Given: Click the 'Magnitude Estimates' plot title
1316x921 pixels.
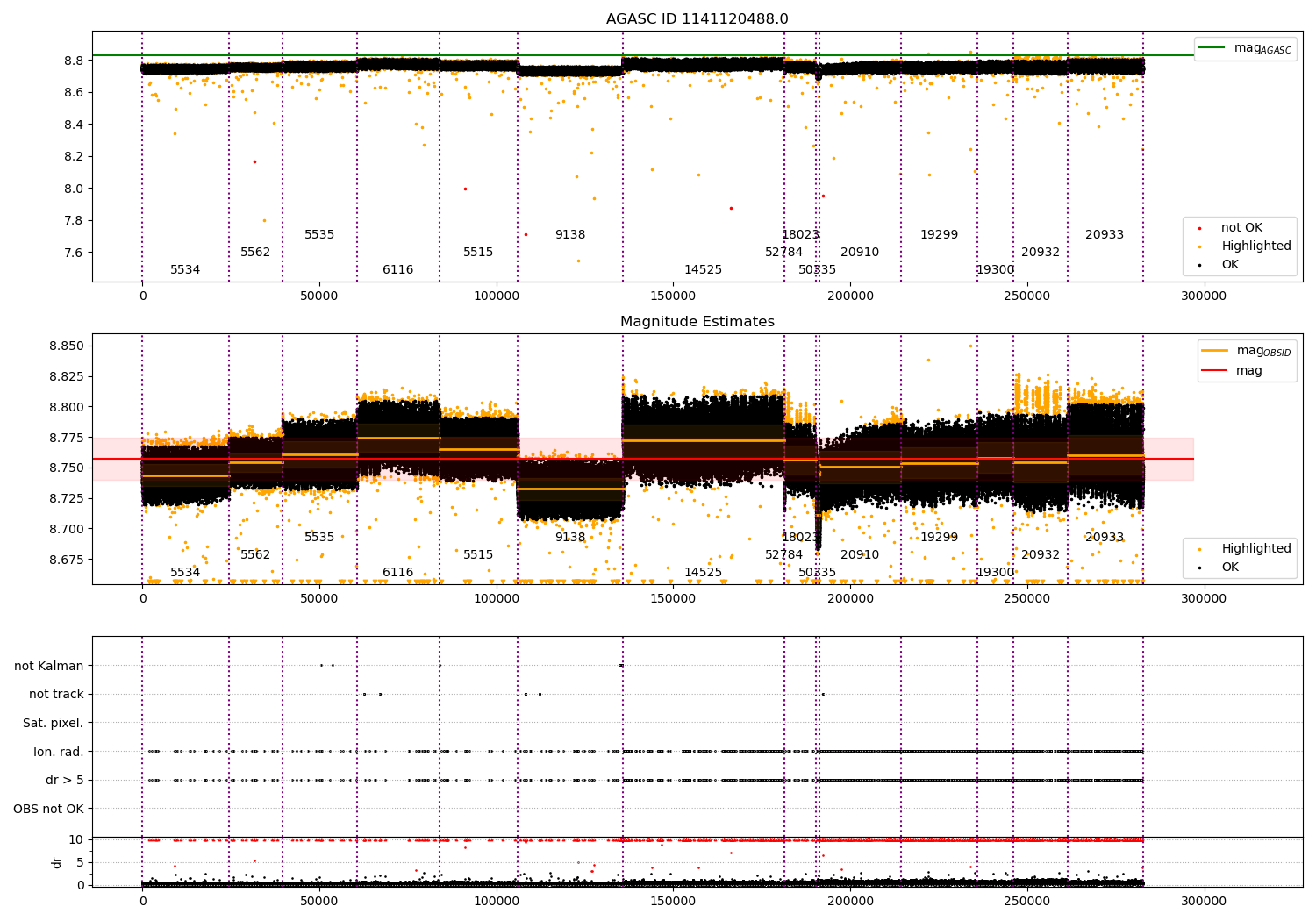Looking at the screenshot, I should click(697, 322).
